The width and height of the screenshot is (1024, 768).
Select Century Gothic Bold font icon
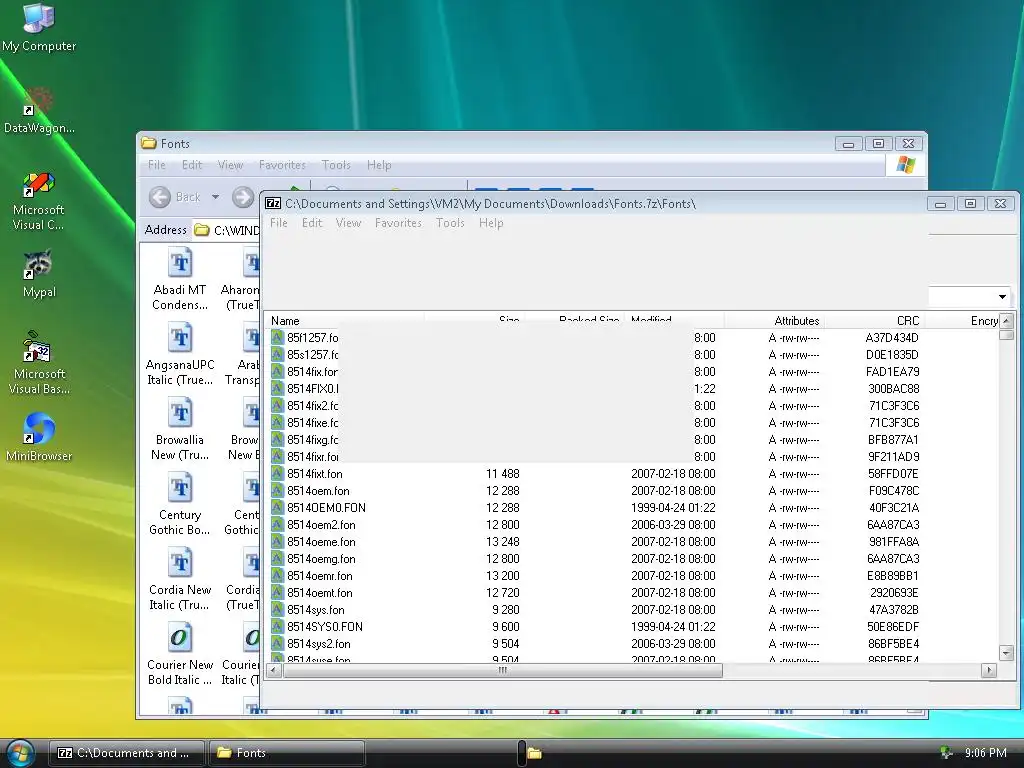180,505
